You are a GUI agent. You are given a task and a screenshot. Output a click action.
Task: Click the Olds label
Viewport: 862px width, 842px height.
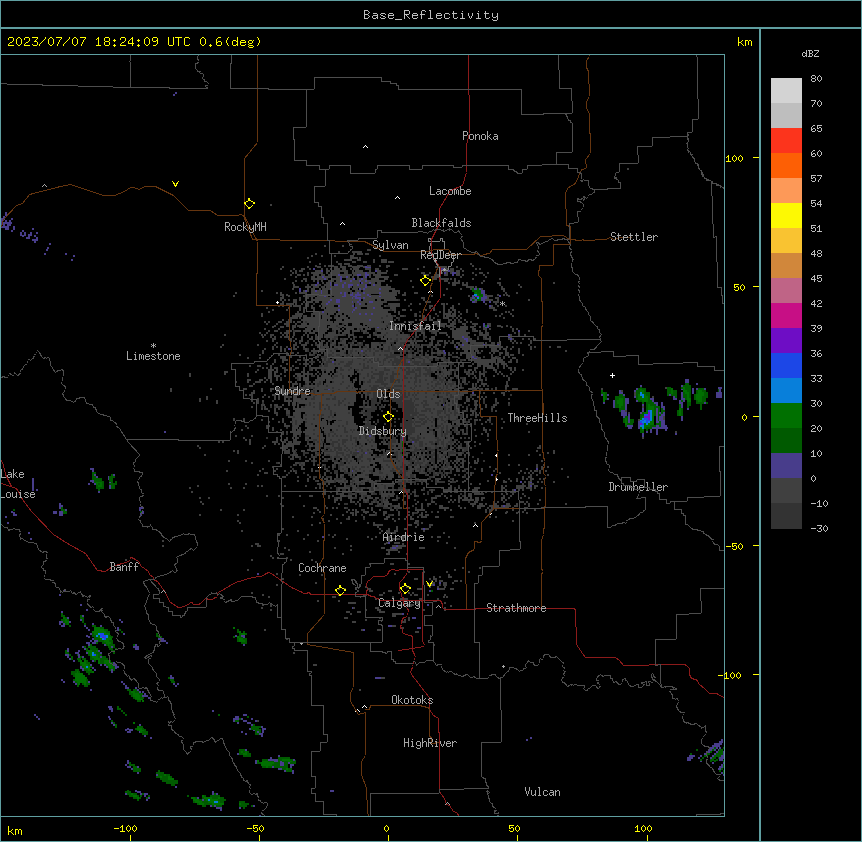click(x=388, y=394)
